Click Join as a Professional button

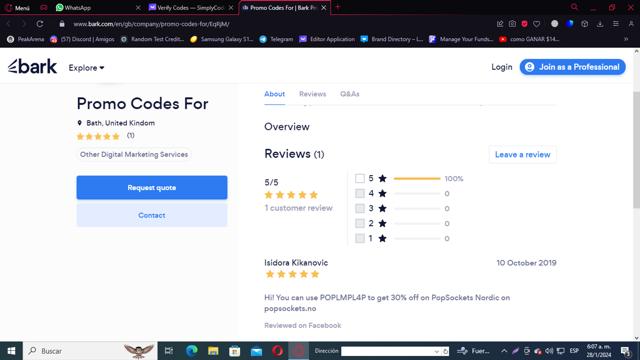point(572,67)
